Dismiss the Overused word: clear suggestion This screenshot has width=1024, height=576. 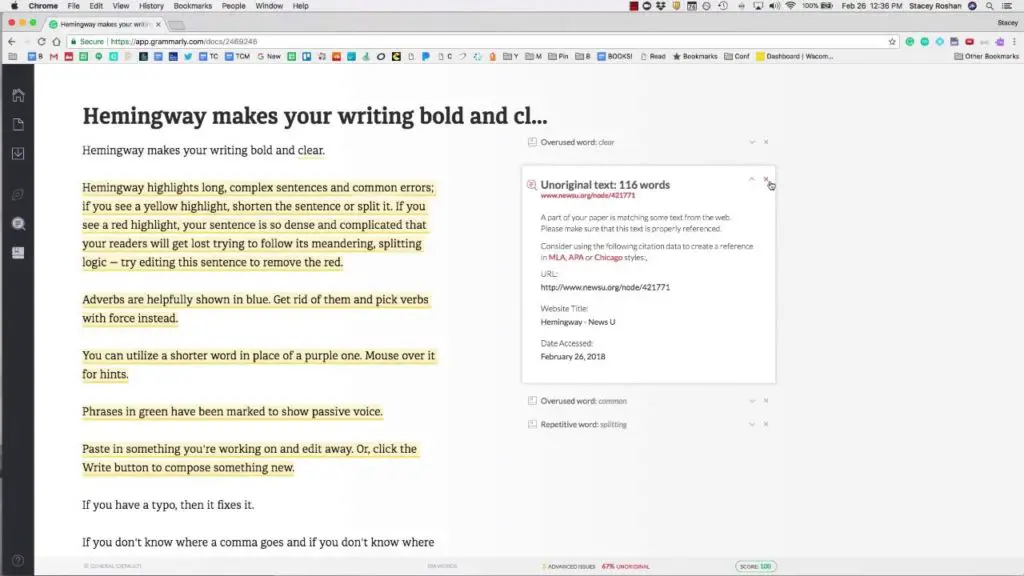(766, 142)
